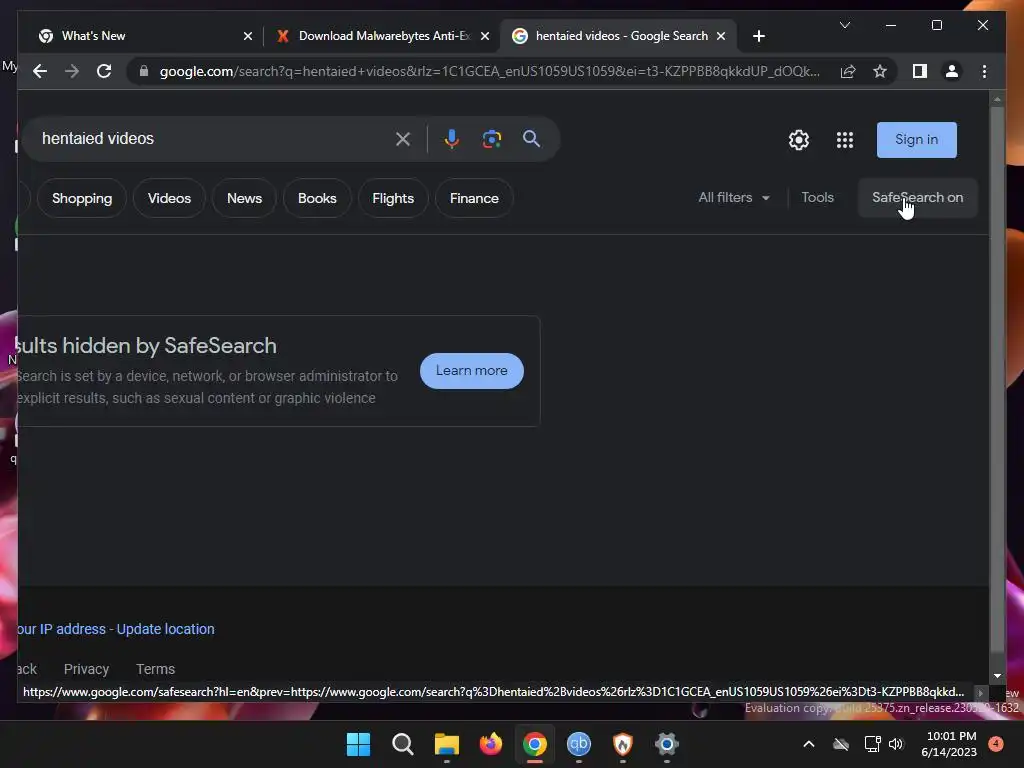The height and width of the screenshot is (768, 1024).
Task: Open File Explorer from taskbar
Action: [x=447, y=744]
